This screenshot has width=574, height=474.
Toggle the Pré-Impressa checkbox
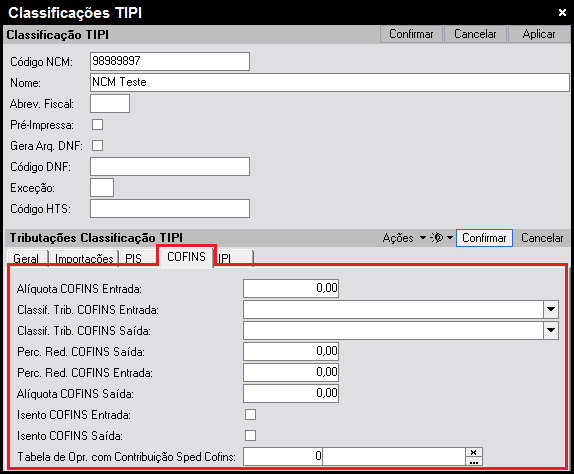click(97, 125)
